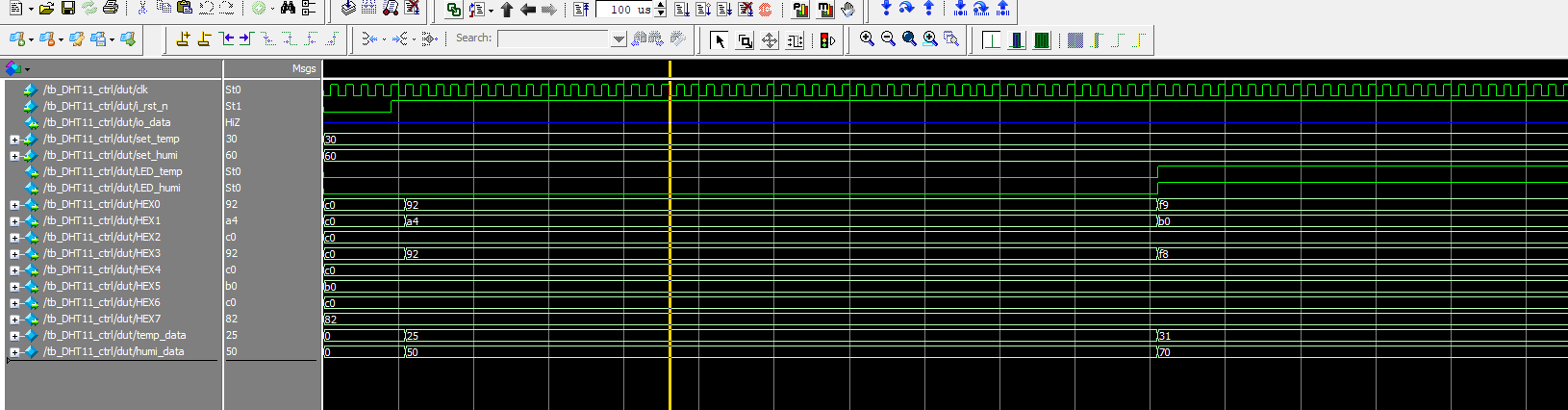This screenshot has height=410, width=1568.
Task: Click the Find Previous Transition icon
Action: (x=227, y=39)
